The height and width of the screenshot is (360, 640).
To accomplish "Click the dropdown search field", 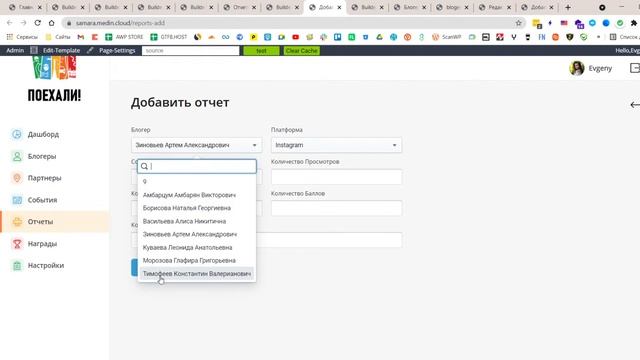I will point(197,166).
